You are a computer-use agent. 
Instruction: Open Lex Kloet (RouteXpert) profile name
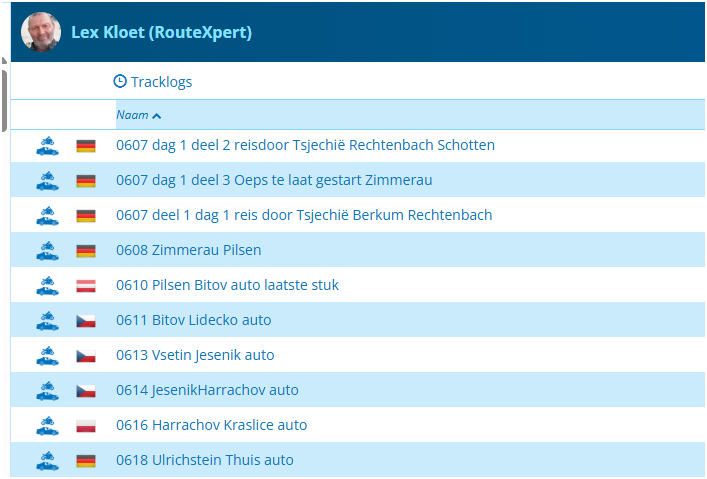[x=161, y=33]
